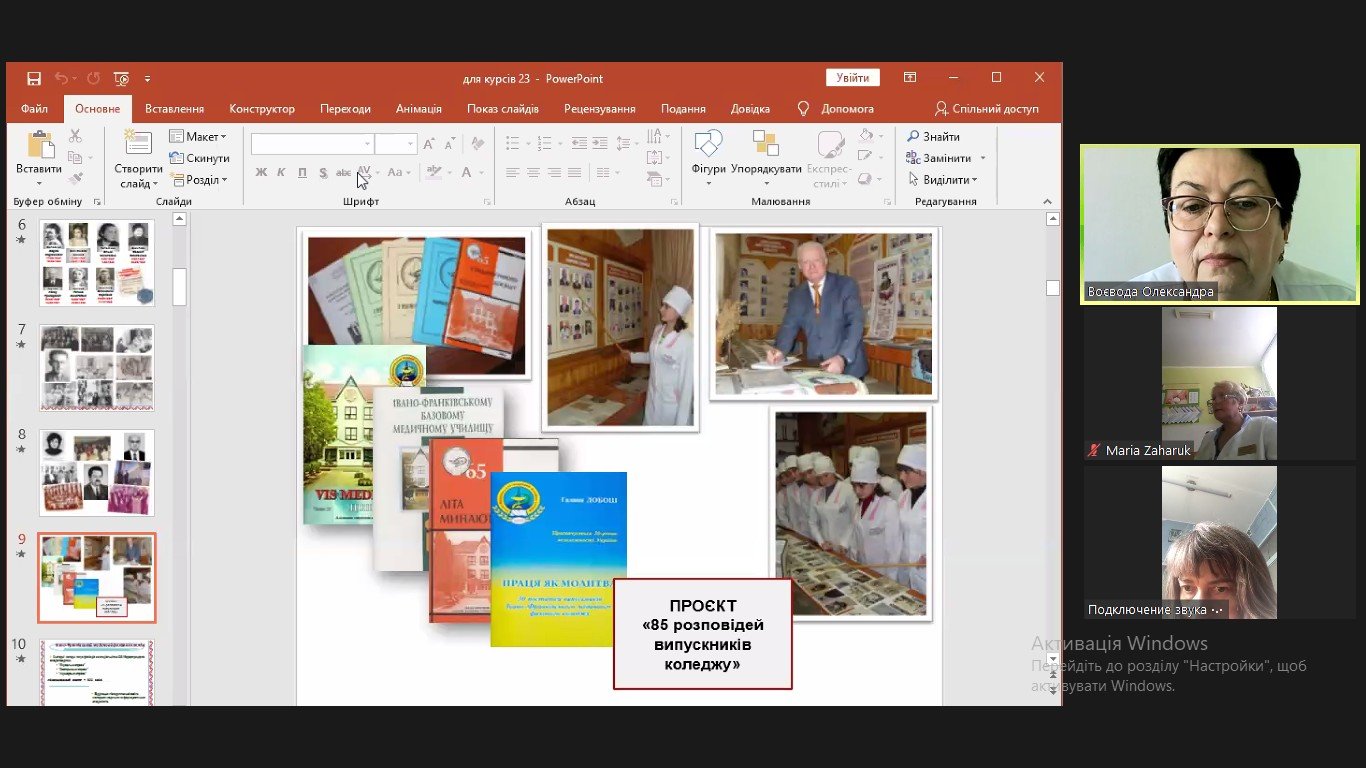
Task: Click the font color (A) button
Action: pos(466,173)
